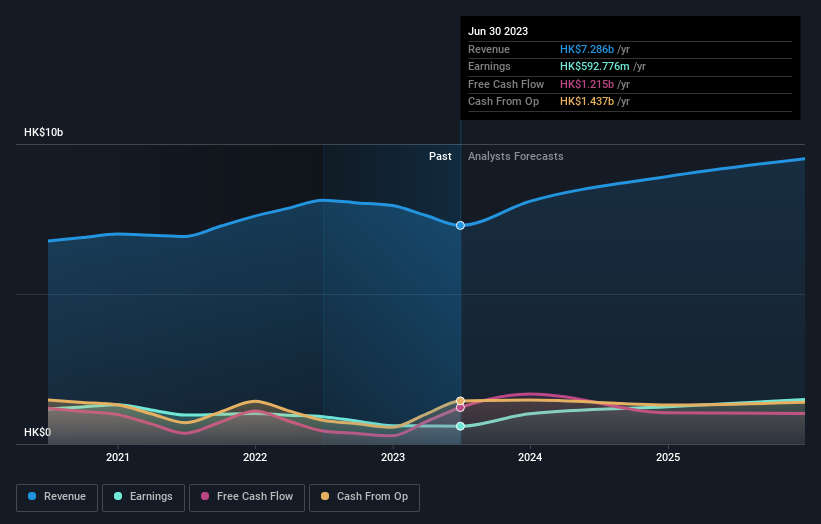
Task: Click the Analysts Forecasts label
Action: coord(516,157)
